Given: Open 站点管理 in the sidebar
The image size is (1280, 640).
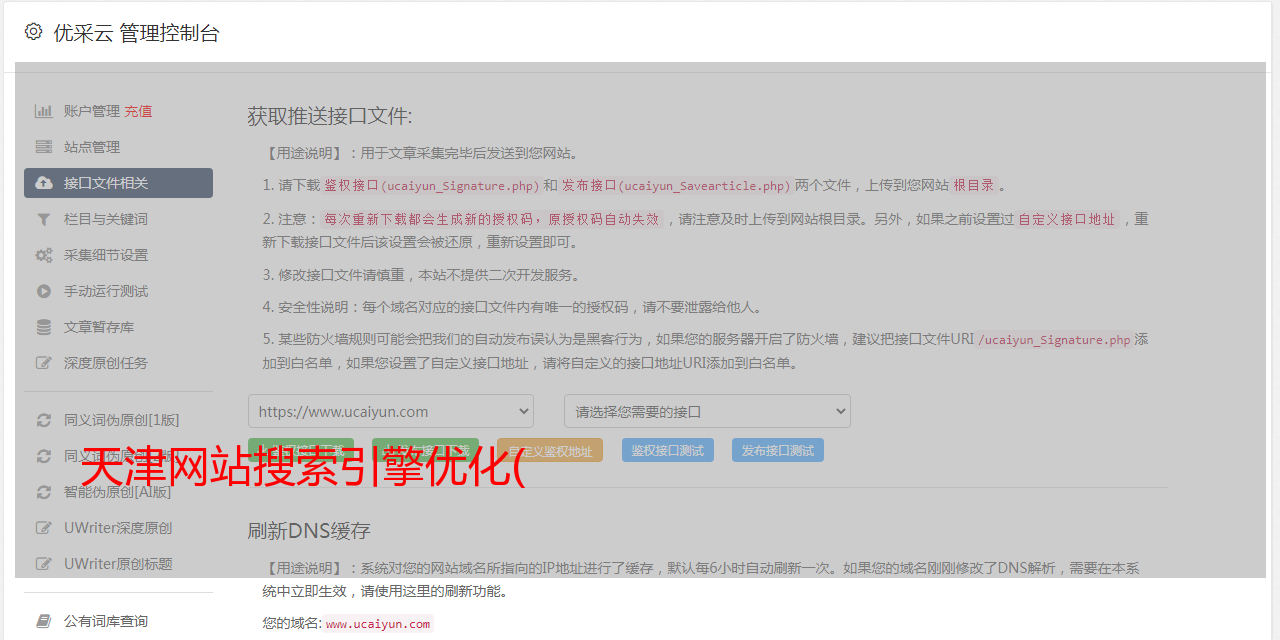Looking at the screenshot, I should click(118, 147).
